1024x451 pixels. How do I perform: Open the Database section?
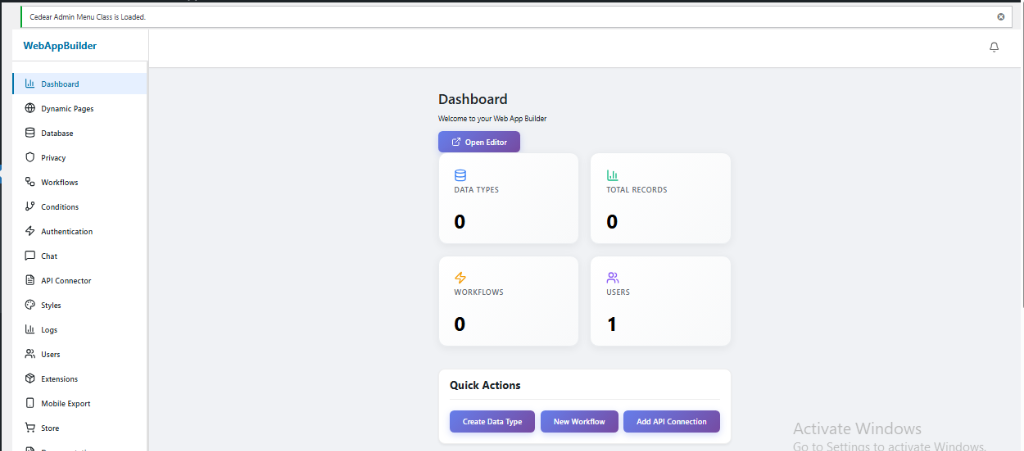[79, 133]
